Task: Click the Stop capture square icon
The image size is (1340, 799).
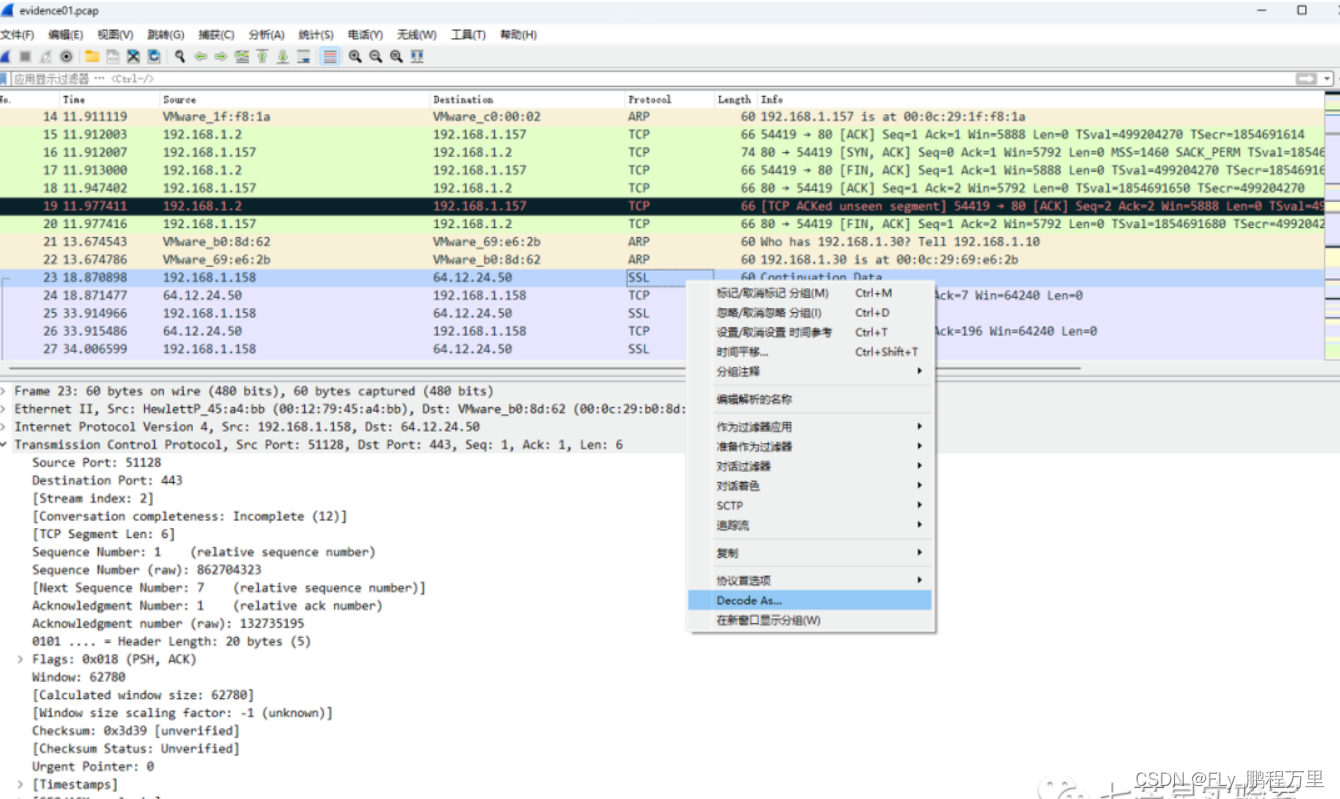Action: click(x=26, y=57)
